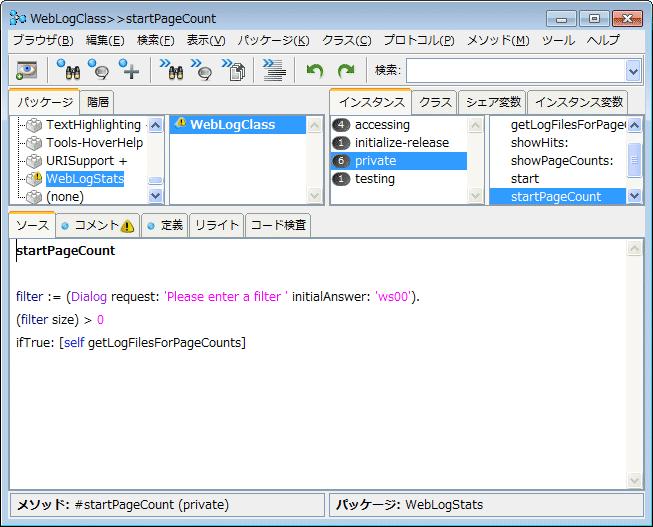653x527 pixels.
Task: Open the search combo box dropdown arrow
Action: (632, 70)
